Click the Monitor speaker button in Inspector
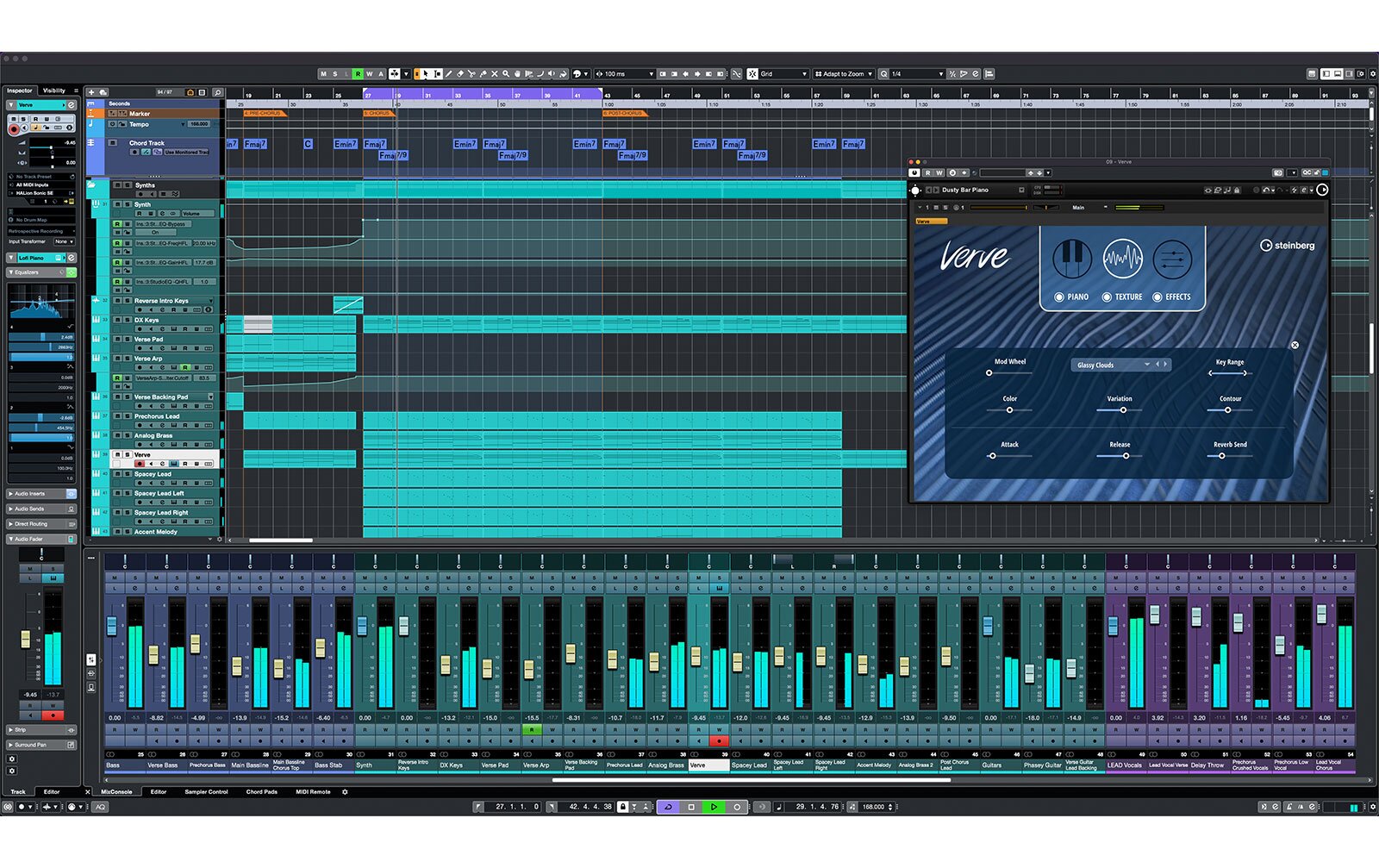The image size is (1379, 868). [x=25, y=128]
